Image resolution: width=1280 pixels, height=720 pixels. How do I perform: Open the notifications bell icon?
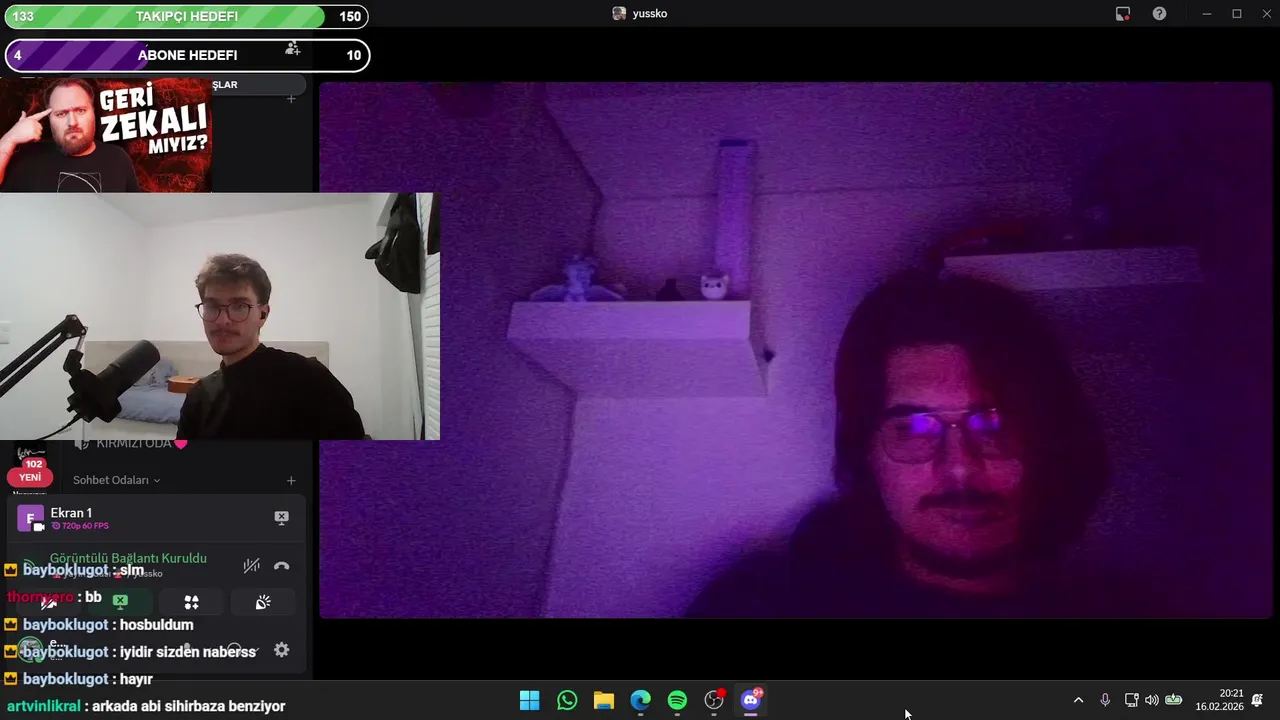coord(1257,700)
